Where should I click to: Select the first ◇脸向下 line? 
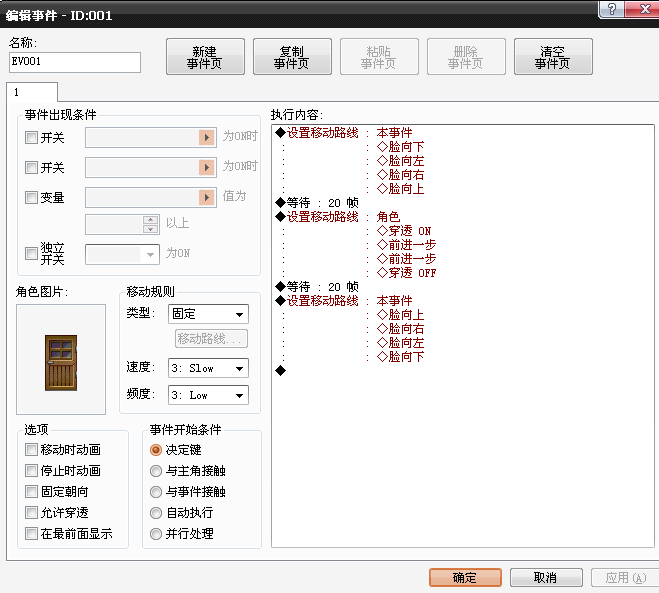pyautogui.click(x=400, y=147)
